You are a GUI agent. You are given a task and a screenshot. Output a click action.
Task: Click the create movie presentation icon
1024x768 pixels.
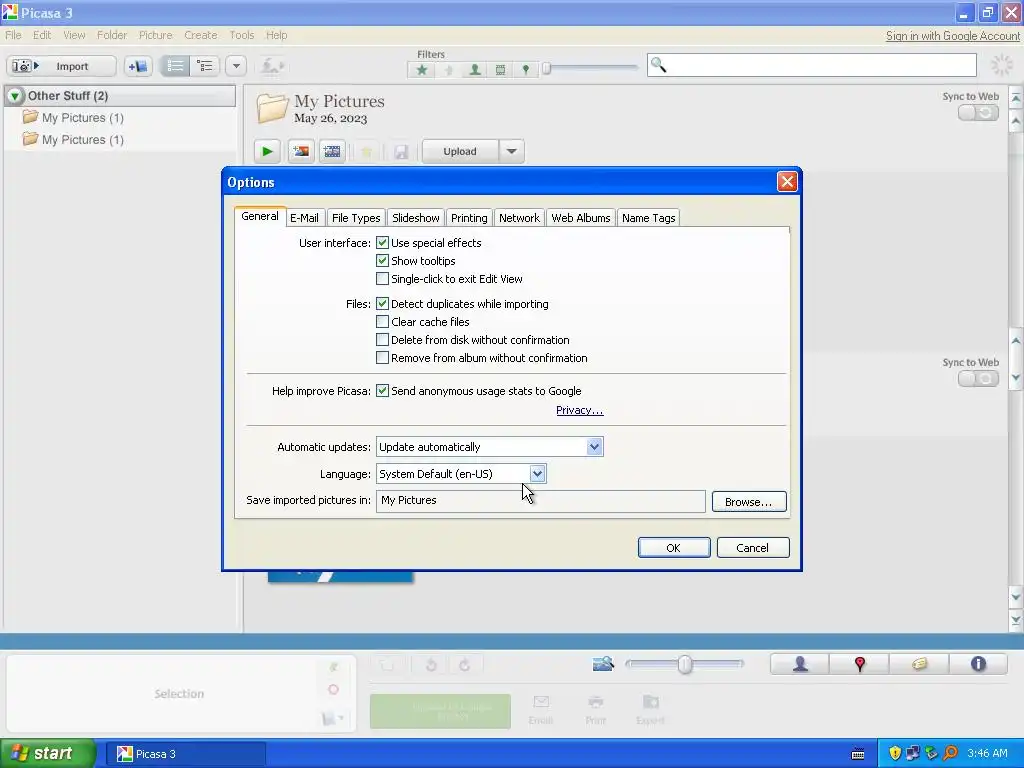332,152
